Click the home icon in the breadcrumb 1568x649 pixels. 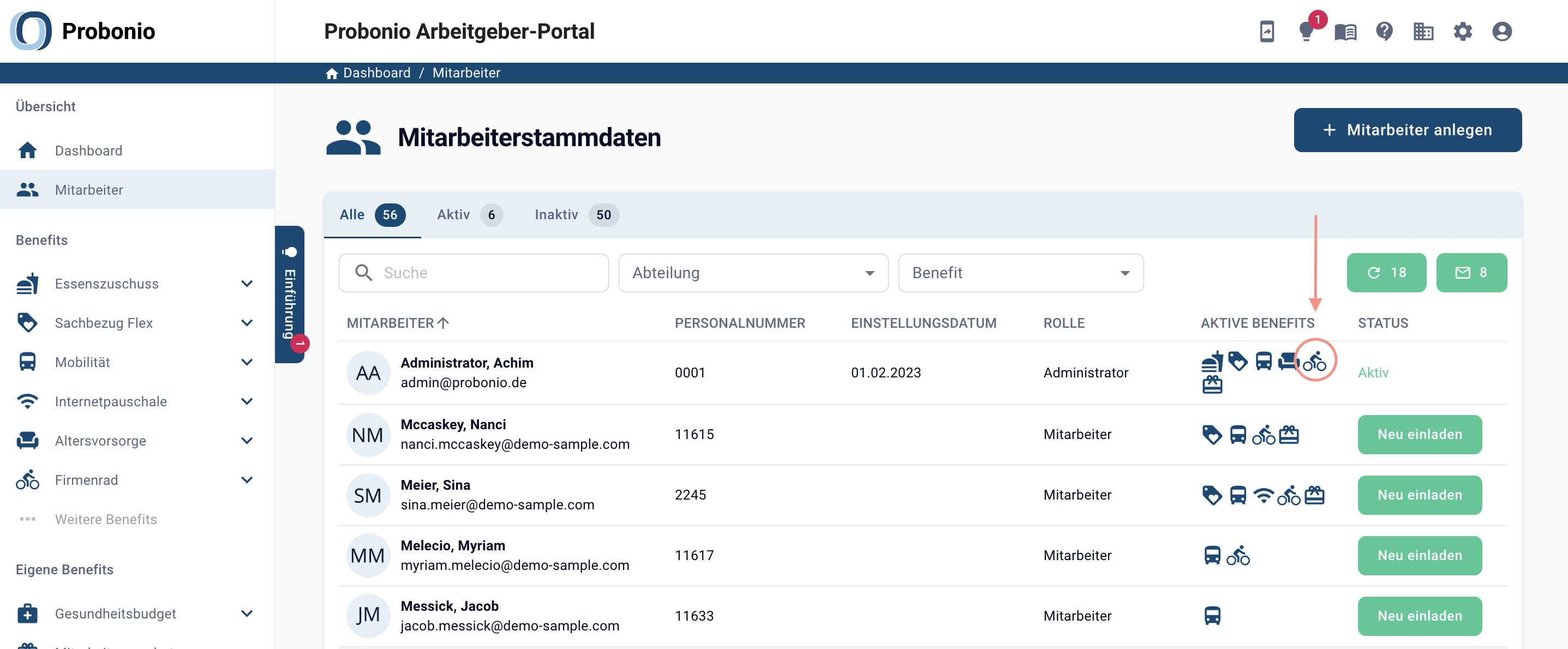[332, 73]
